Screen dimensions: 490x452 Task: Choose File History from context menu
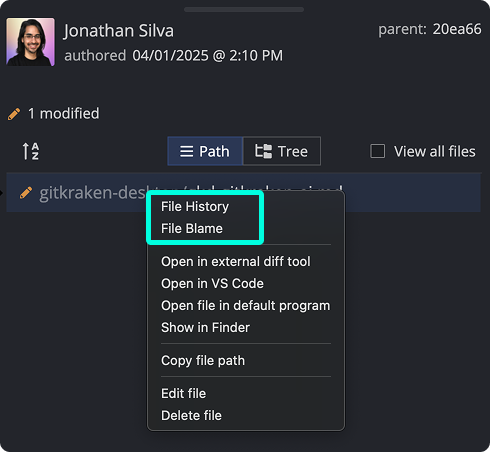(x=195, y=207)
